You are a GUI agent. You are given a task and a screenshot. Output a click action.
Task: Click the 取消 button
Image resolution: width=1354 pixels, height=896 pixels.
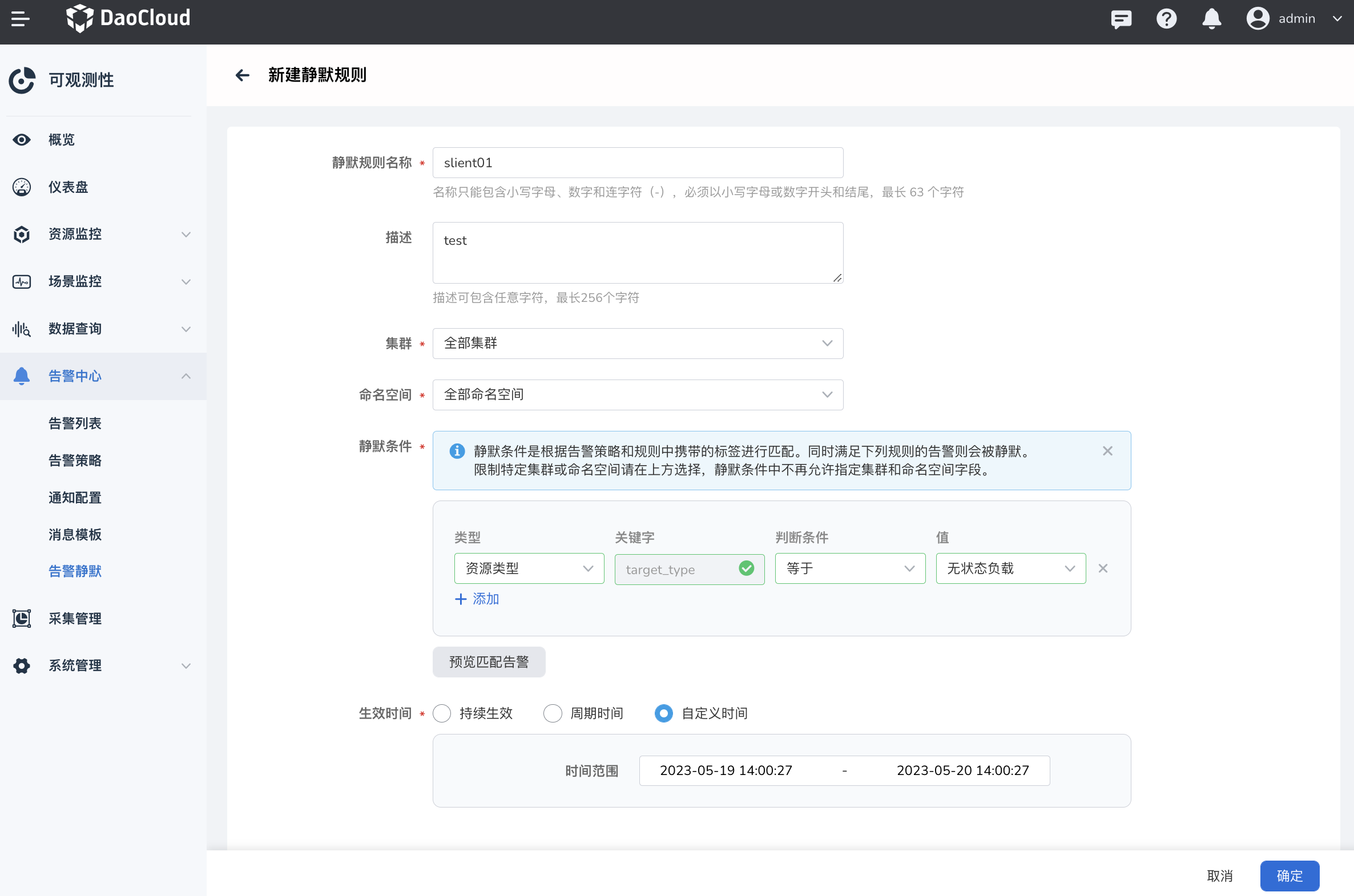tap(1220, 876)
